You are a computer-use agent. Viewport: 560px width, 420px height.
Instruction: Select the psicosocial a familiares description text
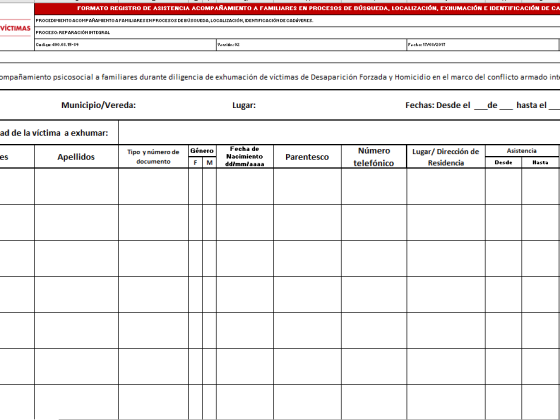280,77
